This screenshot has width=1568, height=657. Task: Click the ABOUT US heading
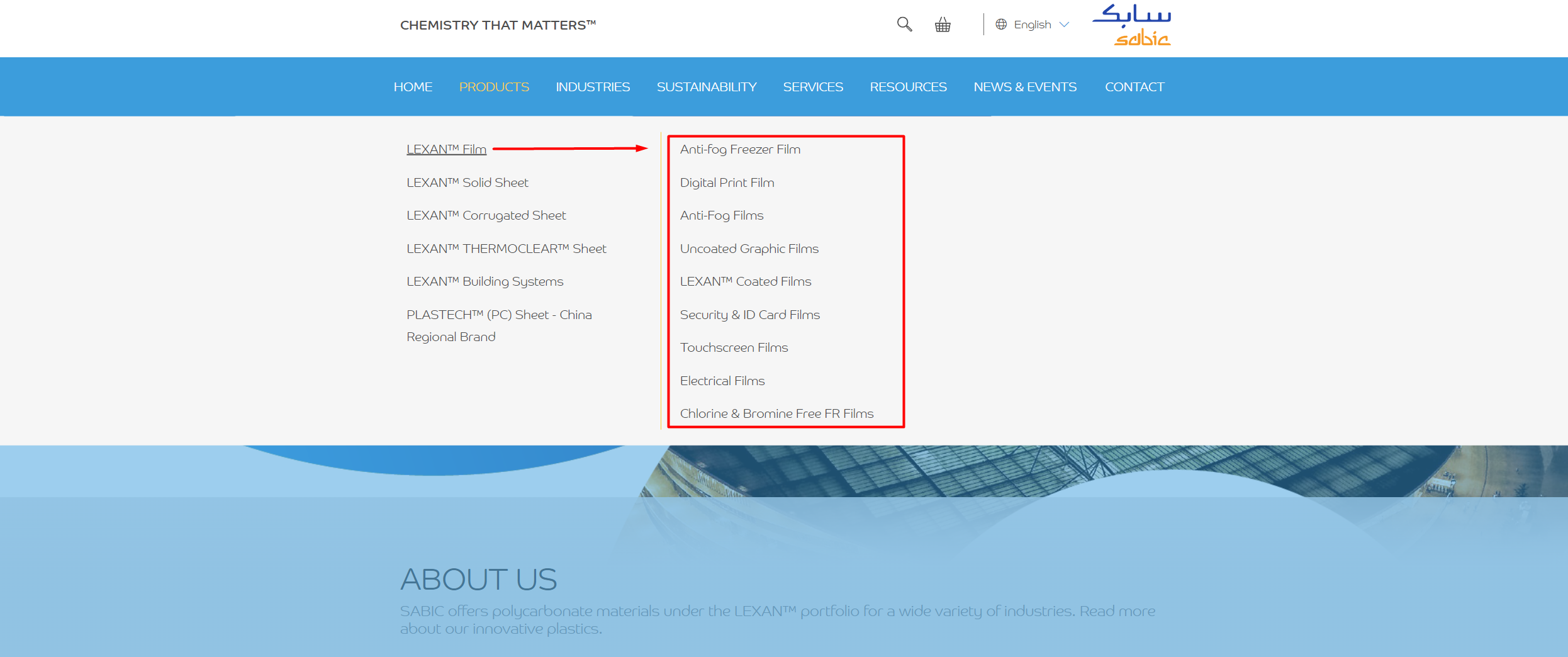[x=478, y=579]
